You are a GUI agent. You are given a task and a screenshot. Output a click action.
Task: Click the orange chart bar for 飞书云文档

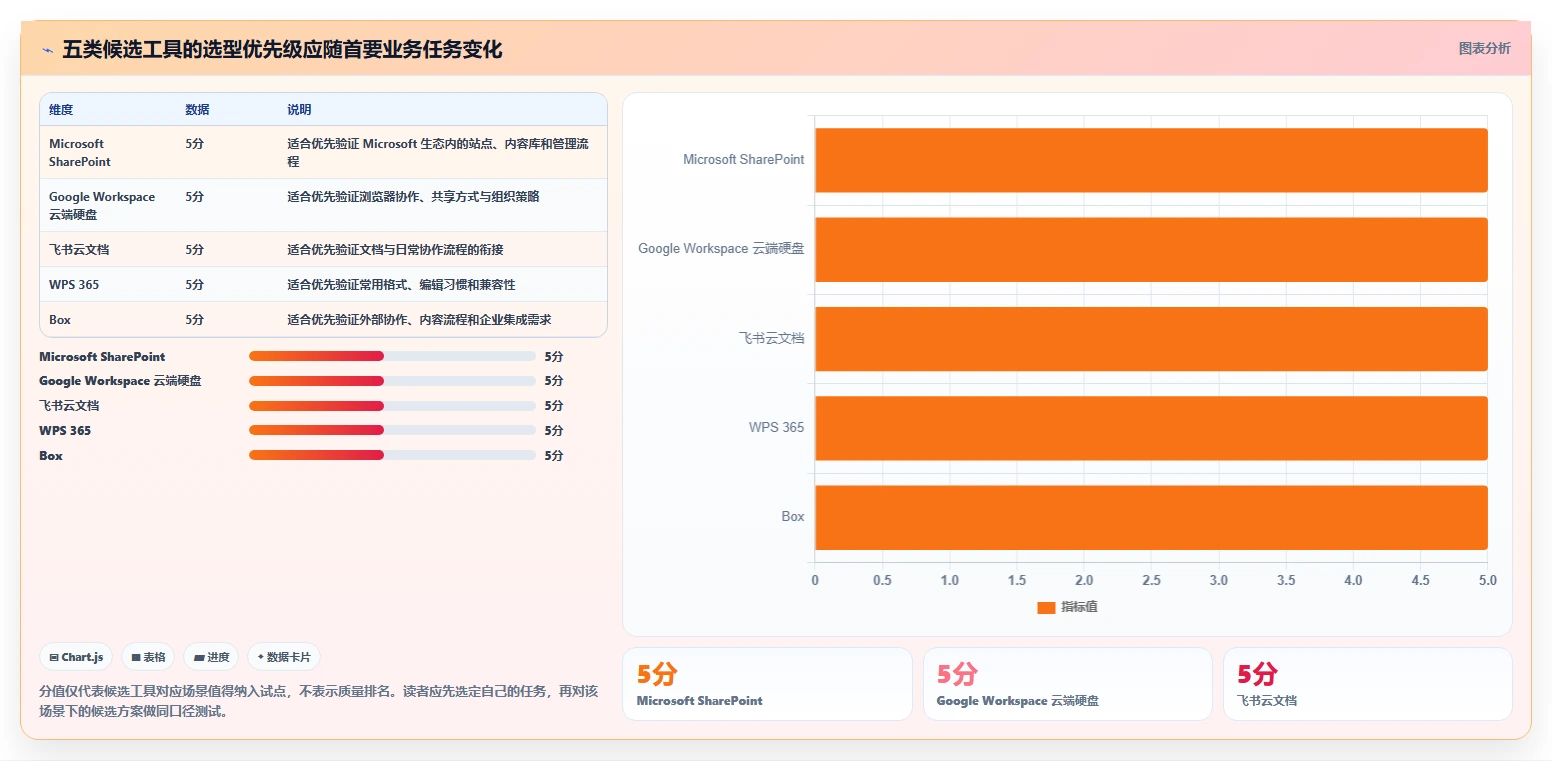[x=1151, y=339]
